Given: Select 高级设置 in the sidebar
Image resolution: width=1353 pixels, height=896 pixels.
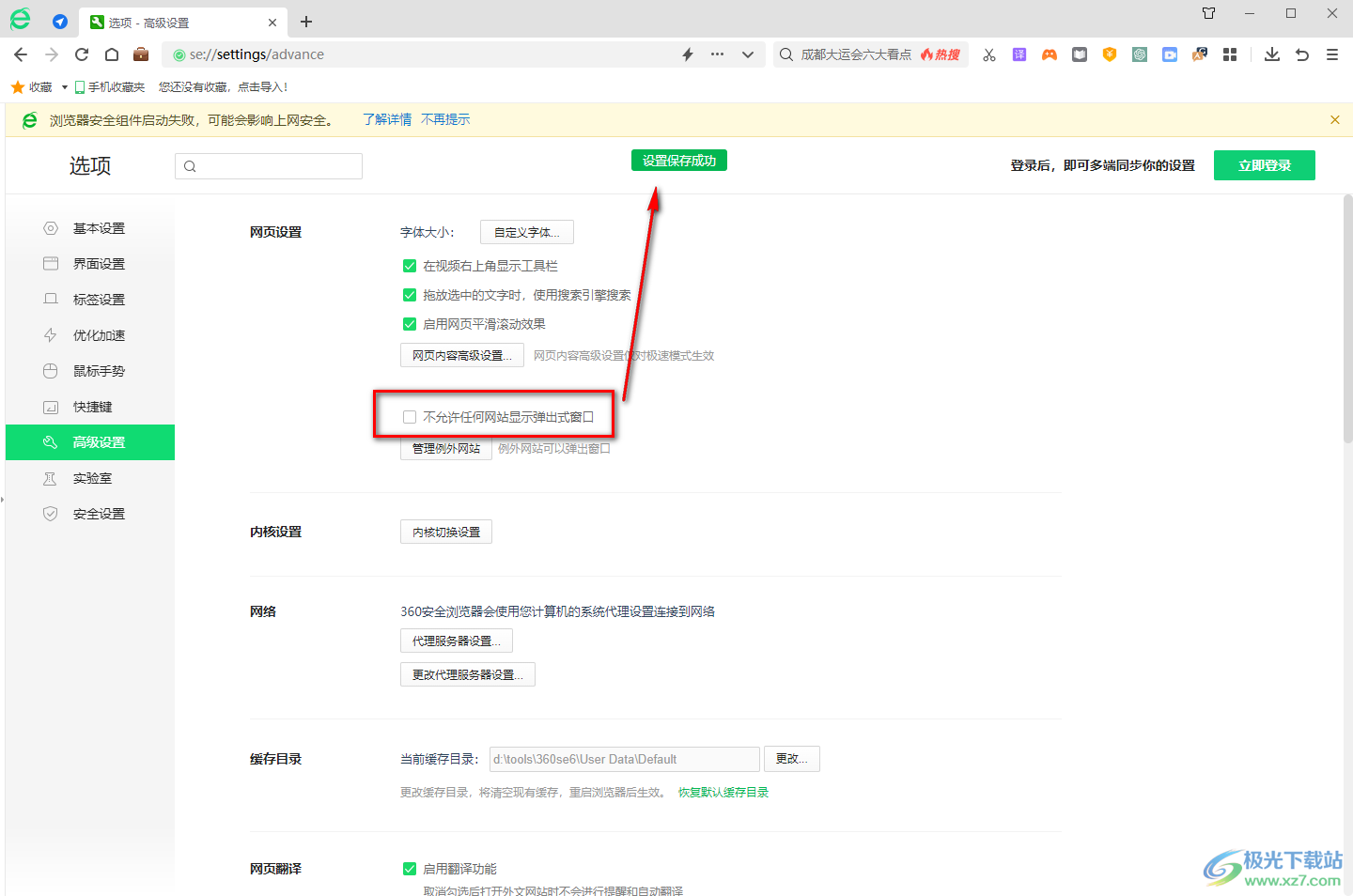Looking at the screenshot, I should [90, 442].
